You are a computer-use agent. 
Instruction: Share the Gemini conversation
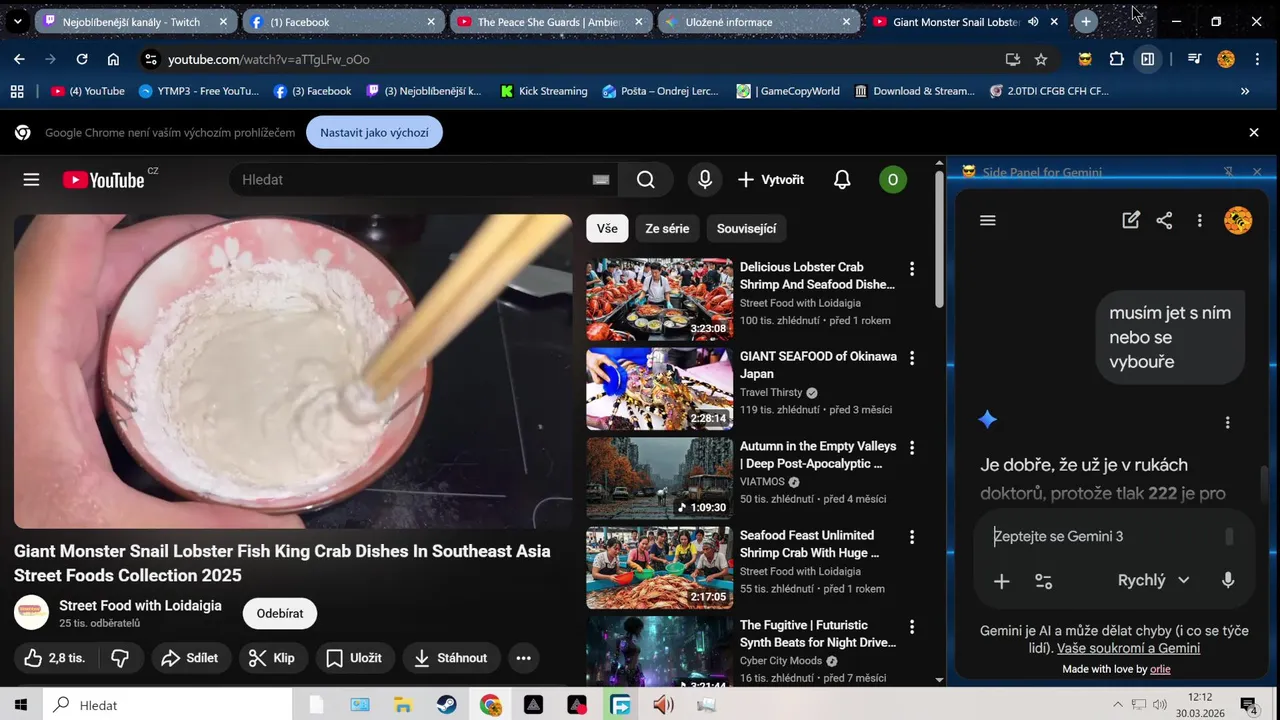click(1164, 221)
